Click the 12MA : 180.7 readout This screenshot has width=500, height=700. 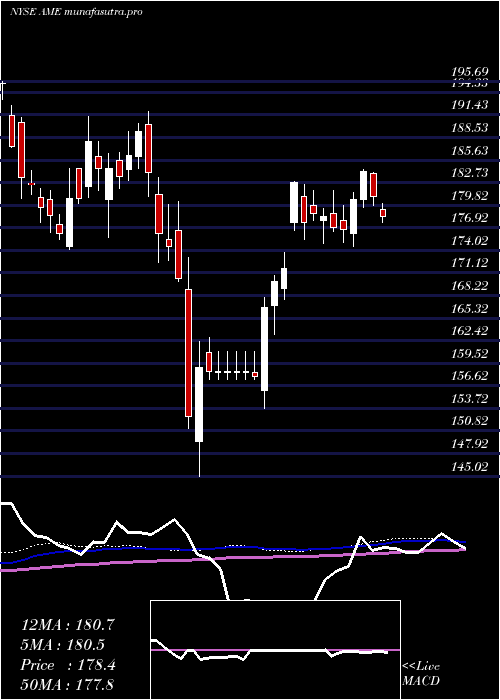68,625
